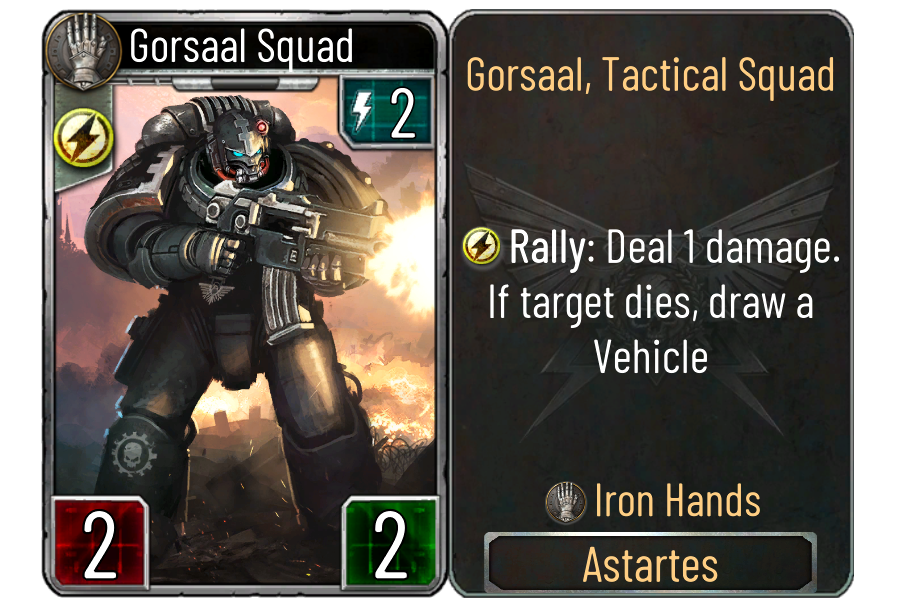Click the Gorsaal Squad card title
900x600 pixels.
pos(241,46)
